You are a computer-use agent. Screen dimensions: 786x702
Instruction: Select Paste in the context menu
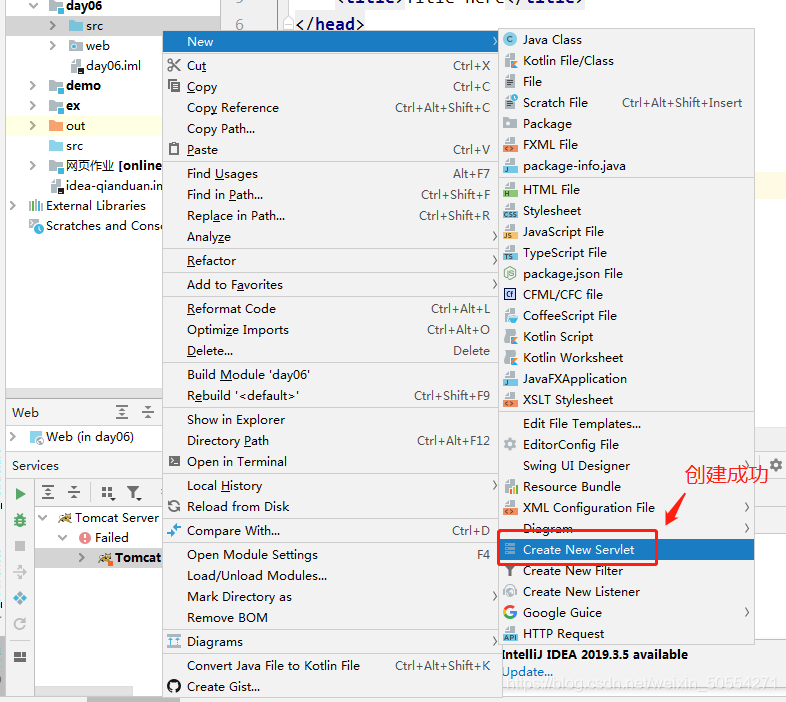pos(330,150)
